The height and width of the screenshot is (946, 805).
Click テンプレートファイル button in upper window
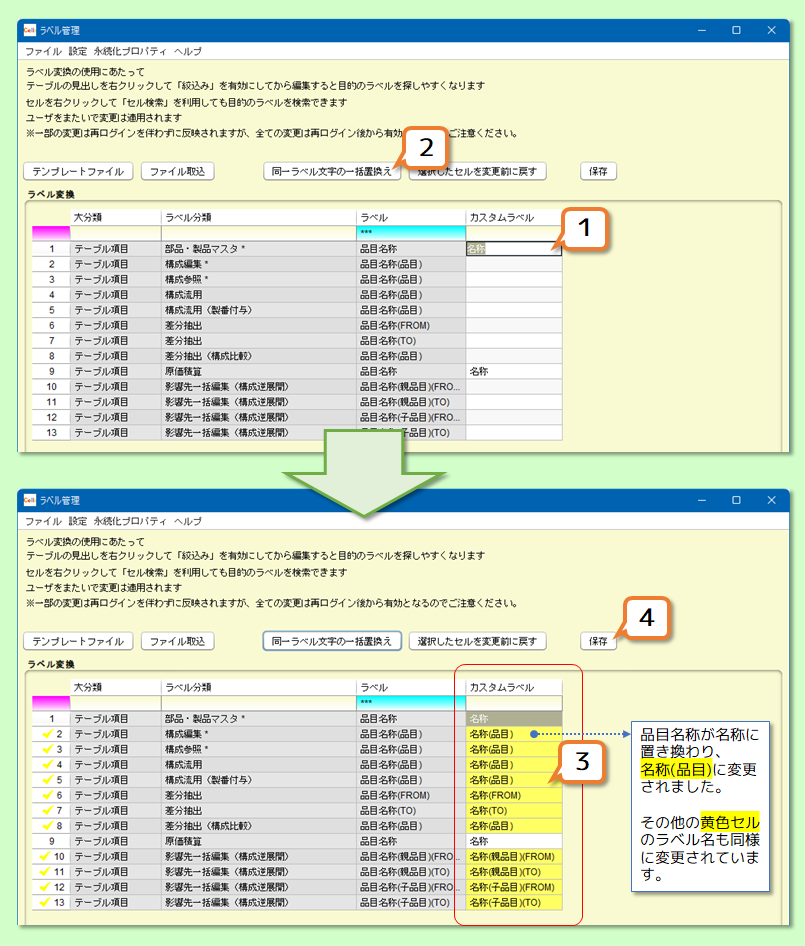[x=78, y=171]
